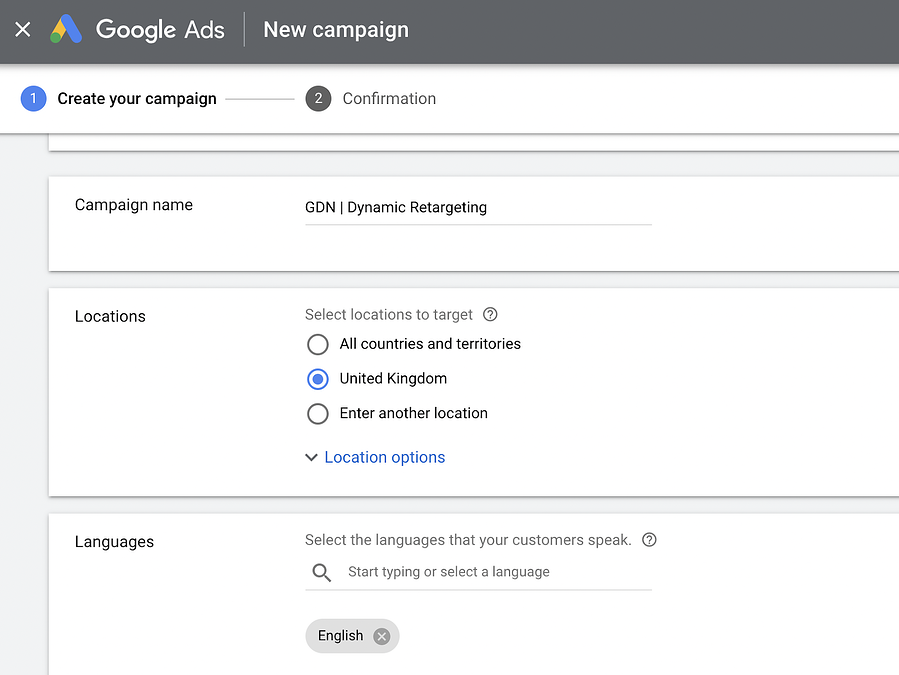Click the English chip dropdown area

pos(352,635)
